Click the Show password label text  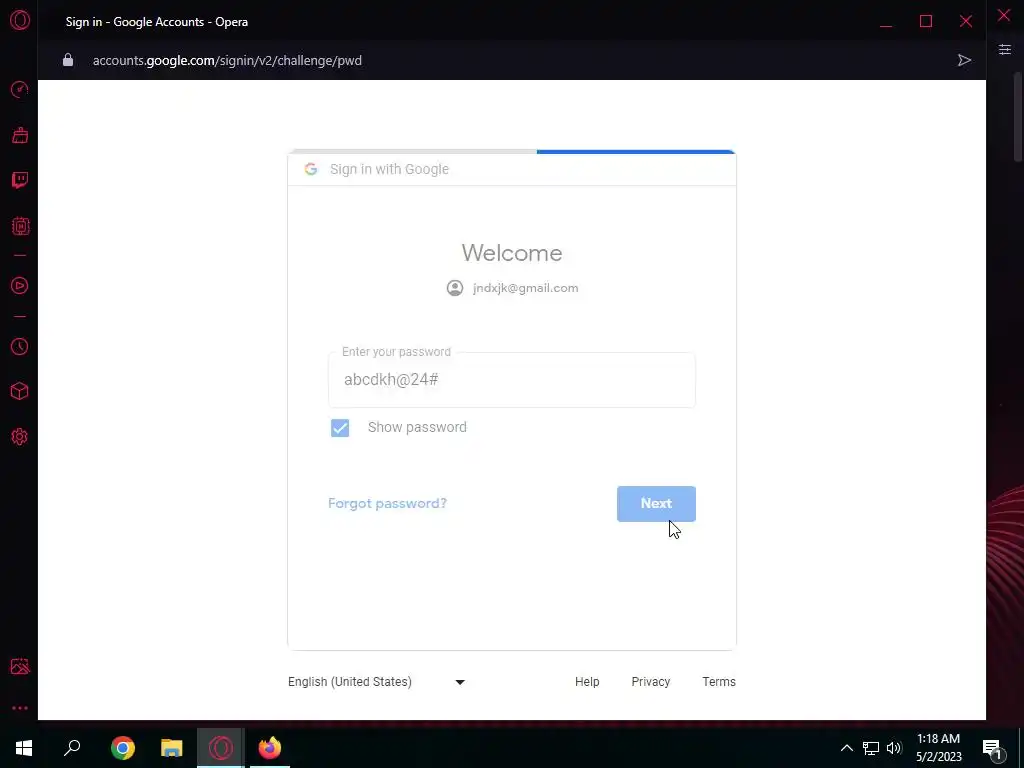417,427
